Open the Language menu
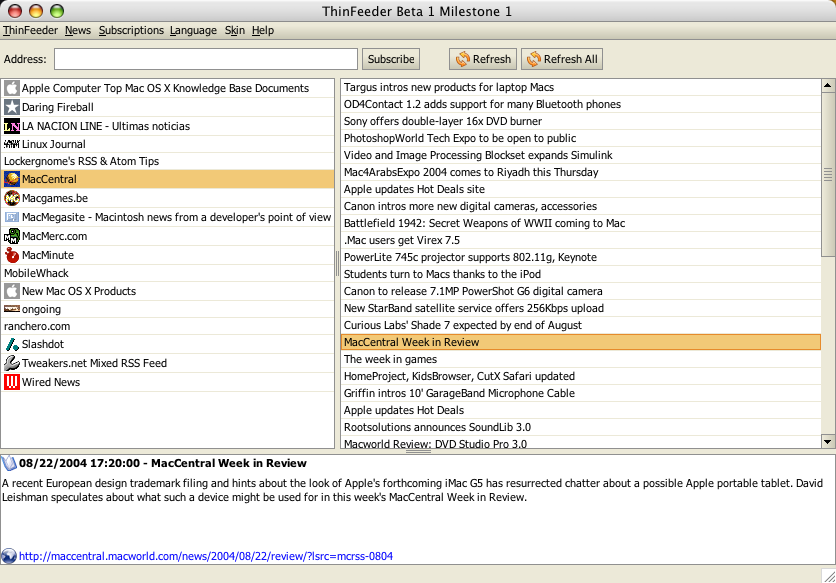 click(x=193, y=30)
